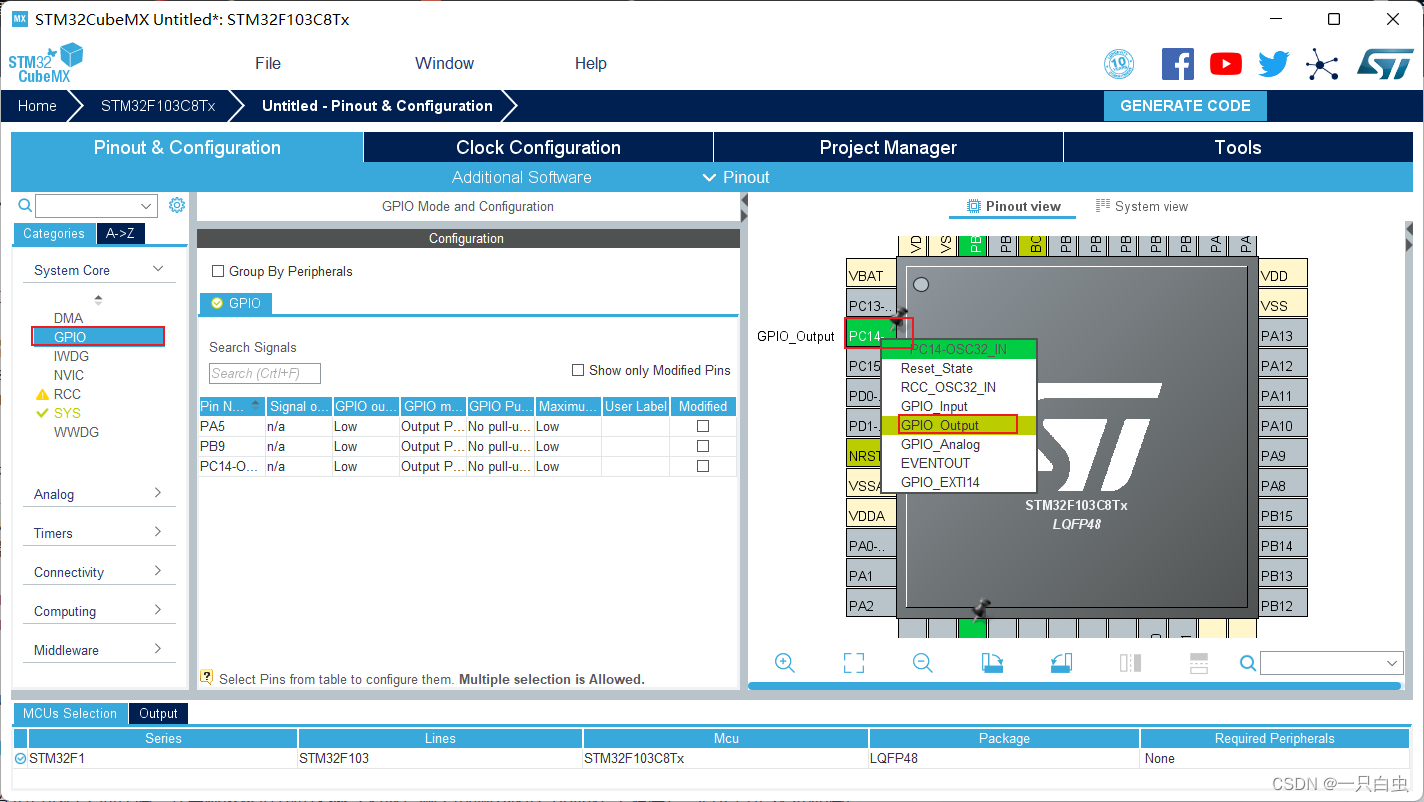Click the zoom out icon in the pinout toolbar
The image size is (1424, 802).
(x=922, y=662)
